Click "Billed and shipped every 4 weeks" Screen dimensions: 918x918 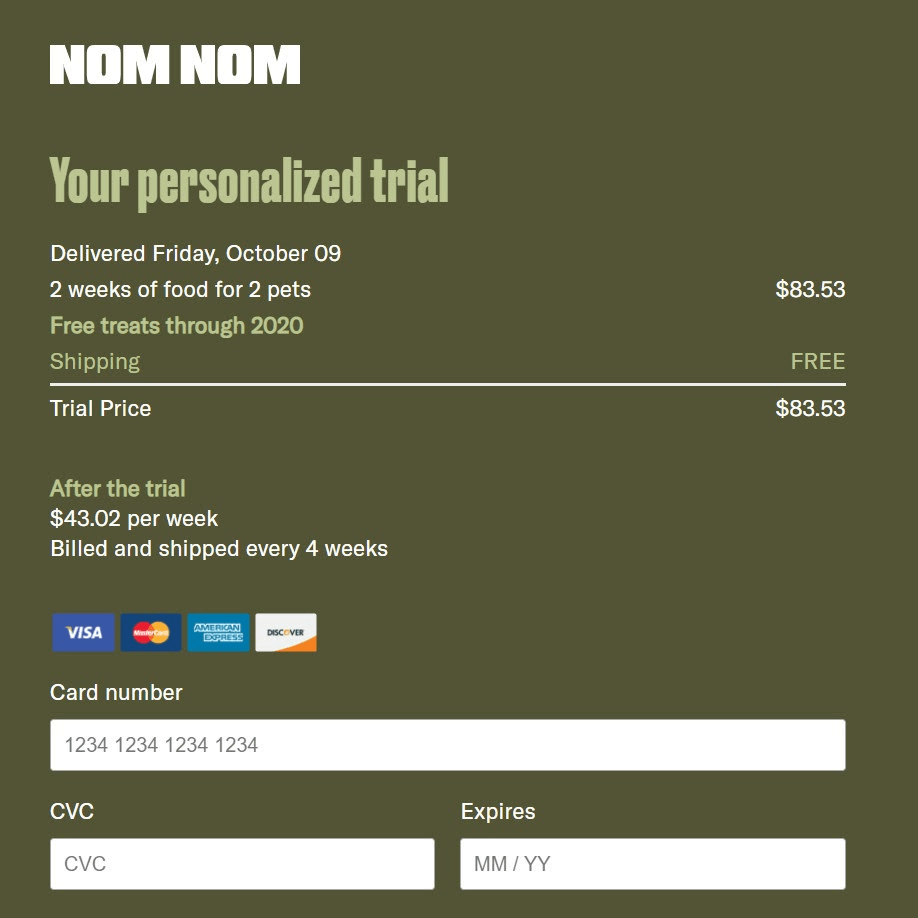(x=219, y=548)
